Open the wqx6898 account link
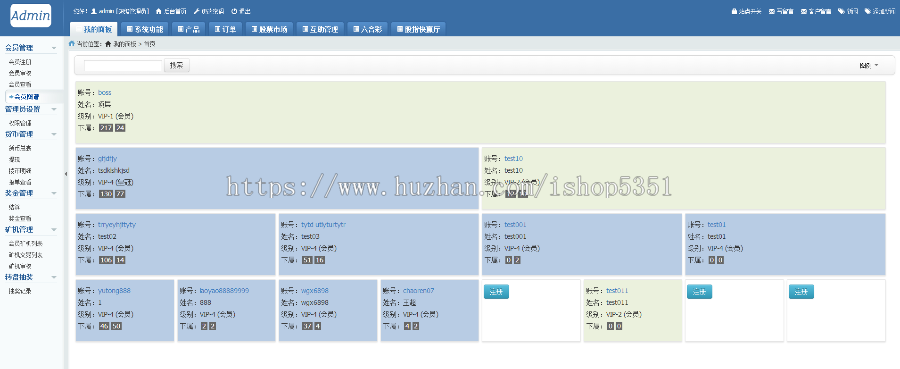The image size is (900, 369). 315,290
